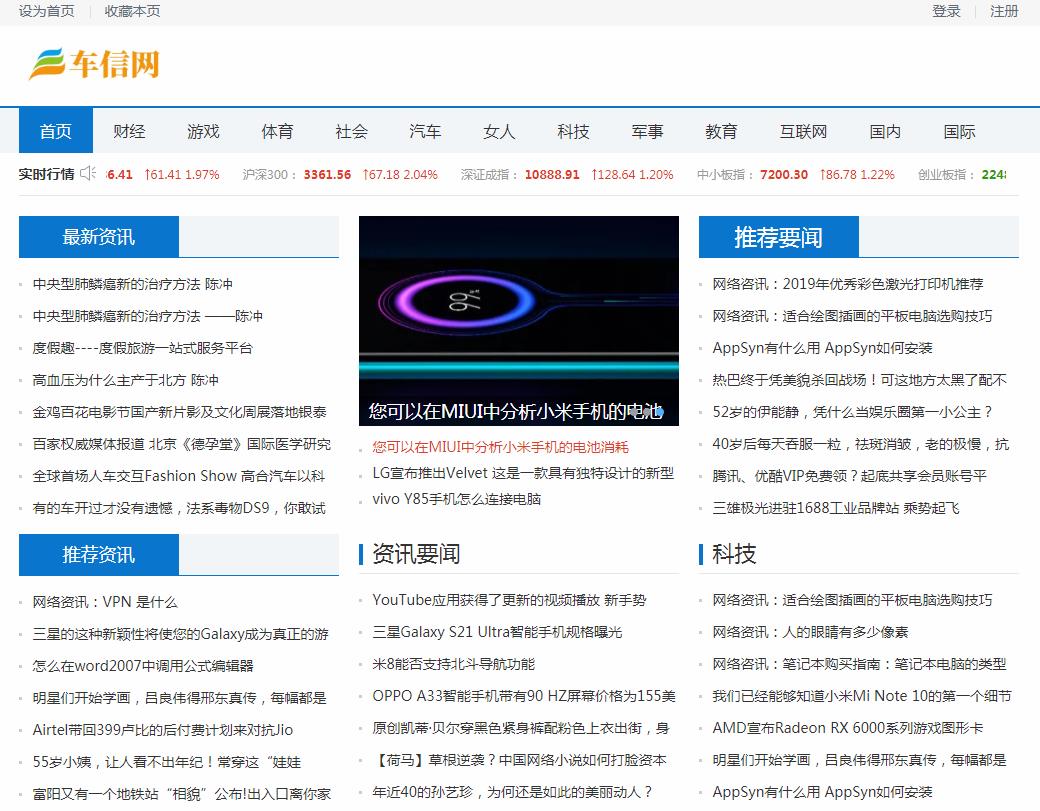The height and width of the screenshot is (811, 1040).
Task: Open article 百家权威媒体报道 北京《德孕堂》
Action: pos(182,444)
